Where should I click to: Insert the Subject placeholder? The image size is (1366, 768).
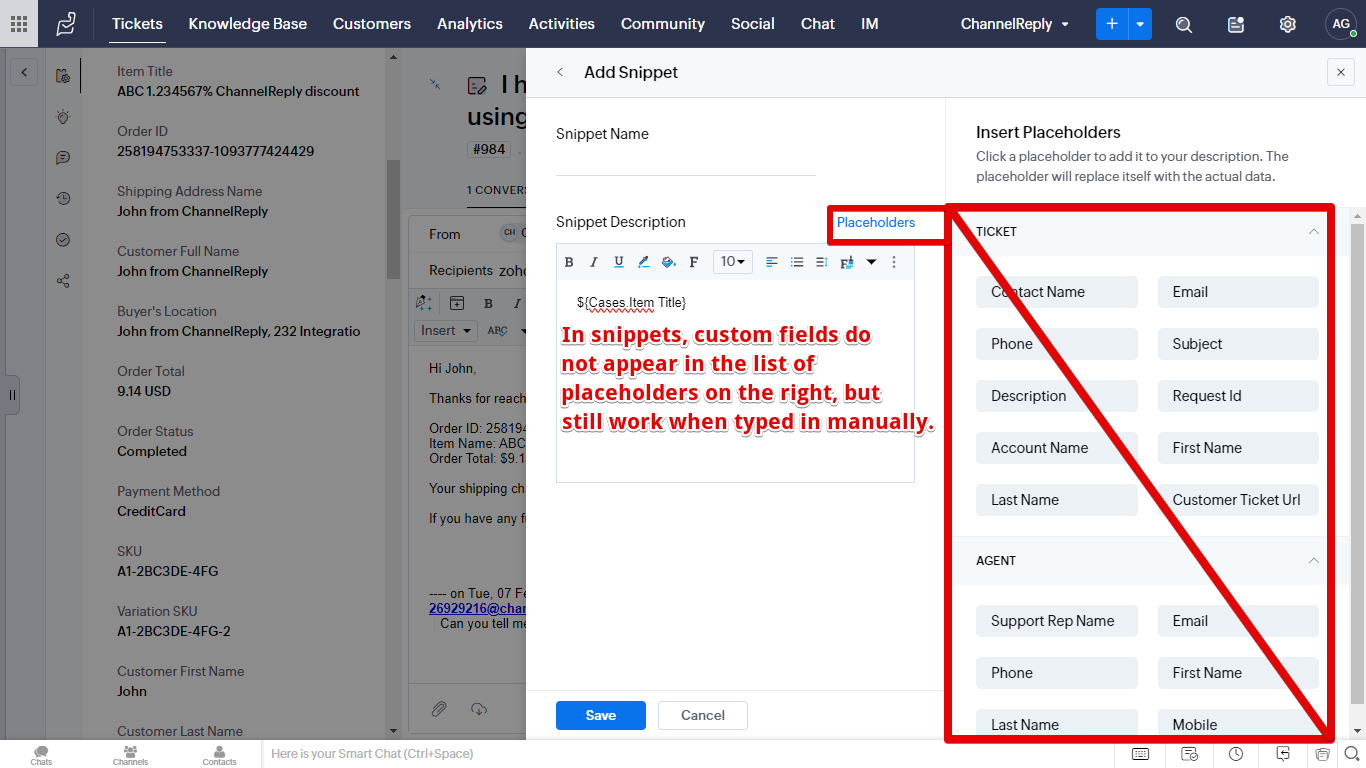(x=1238, y=344)
